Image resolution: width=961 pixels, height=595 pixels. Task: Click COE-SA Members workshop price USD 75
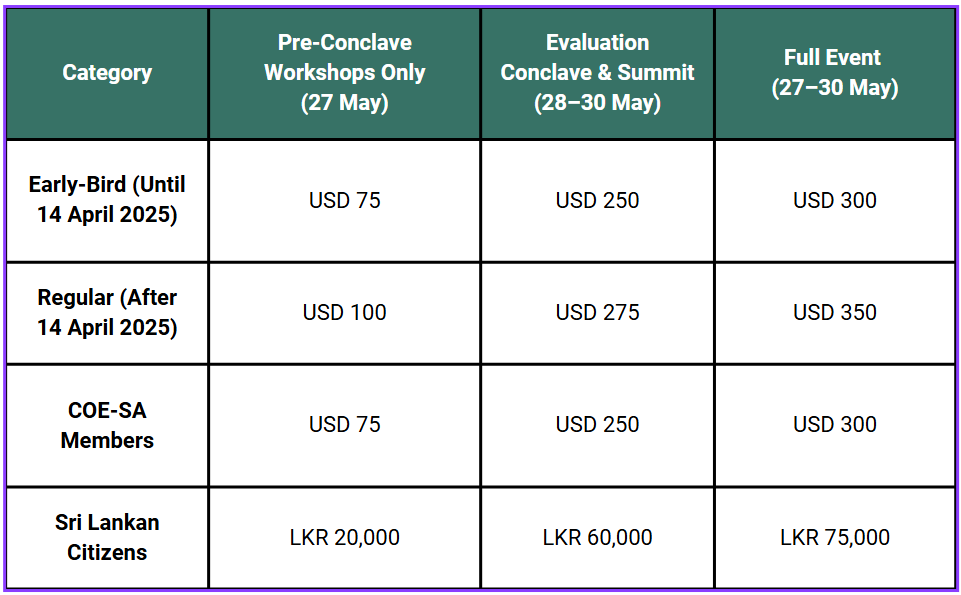point(344,425)
